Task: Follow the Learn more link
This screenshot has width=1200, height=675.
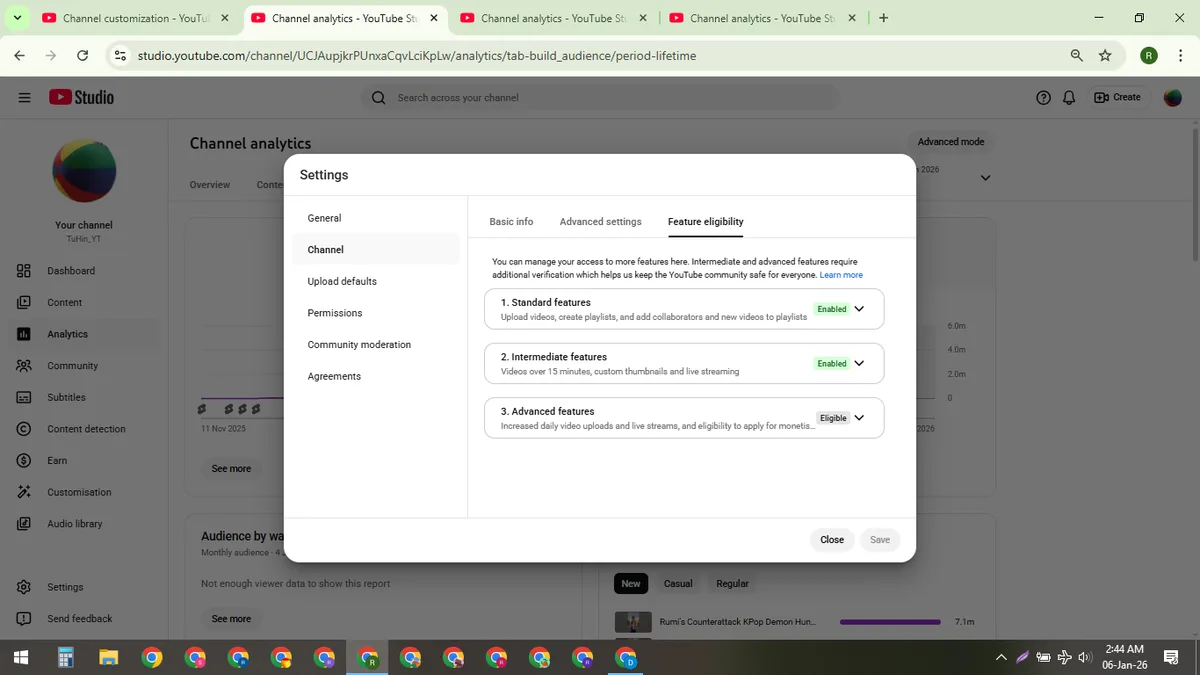Action: click(841, 275)
